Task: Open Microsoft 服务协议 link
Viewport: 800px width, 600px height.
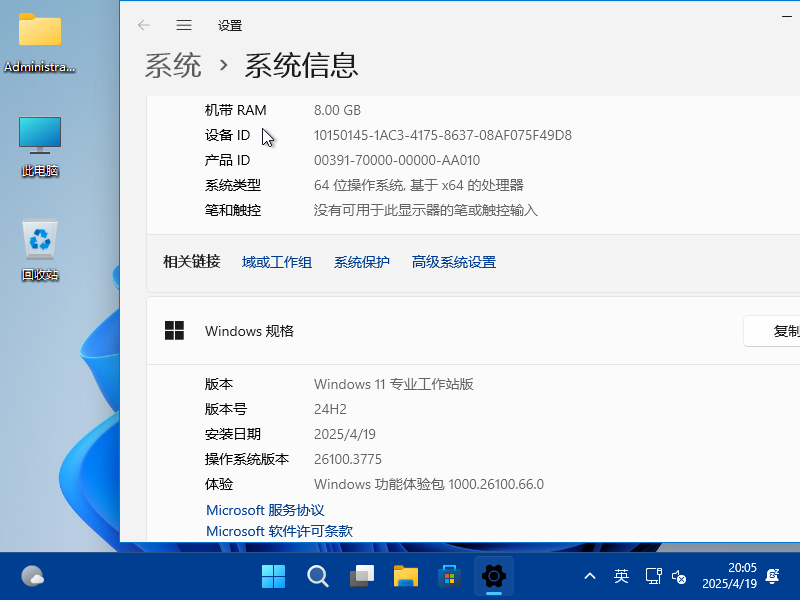Action: [x=265, y=510]
